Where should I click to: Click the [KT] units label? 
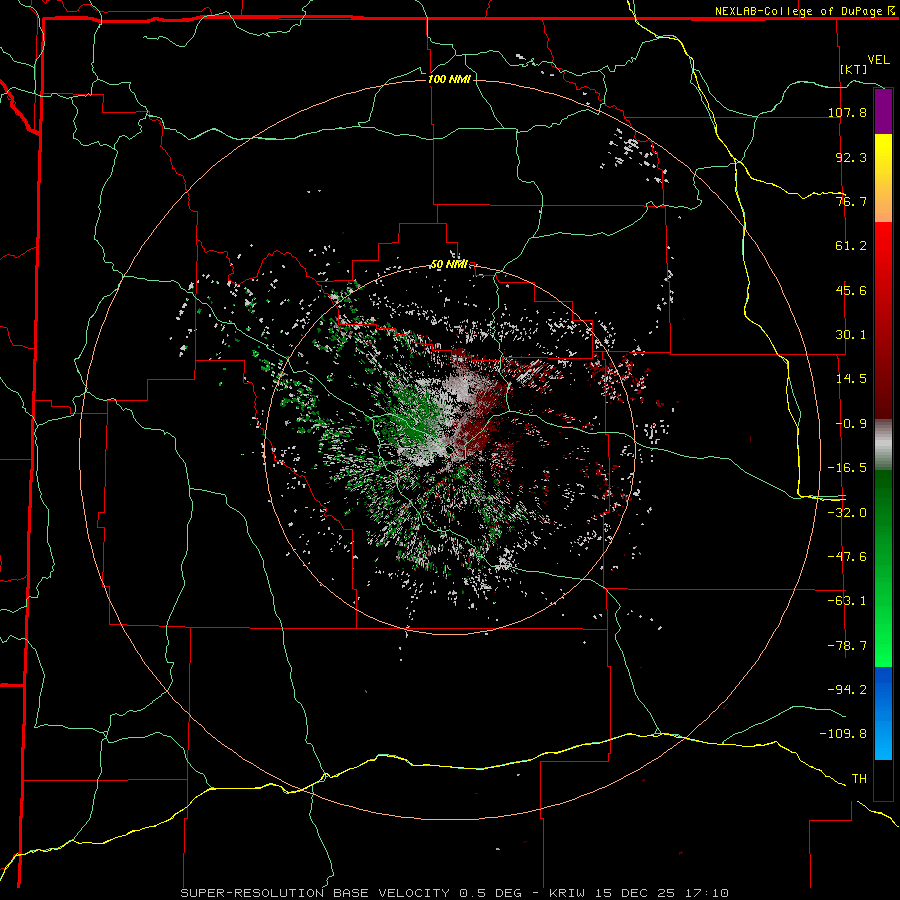pos(854,69)
